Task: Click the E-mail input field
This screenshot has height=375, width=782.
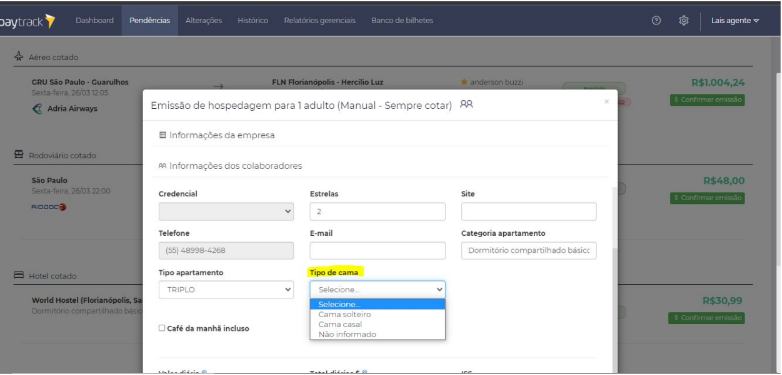Action: 378,251
